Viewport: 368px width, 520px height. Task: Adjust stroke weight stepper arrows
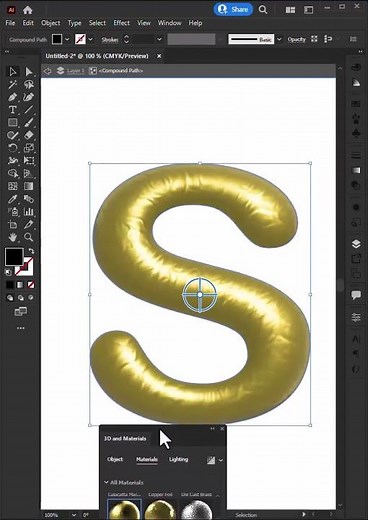(126, 39)
